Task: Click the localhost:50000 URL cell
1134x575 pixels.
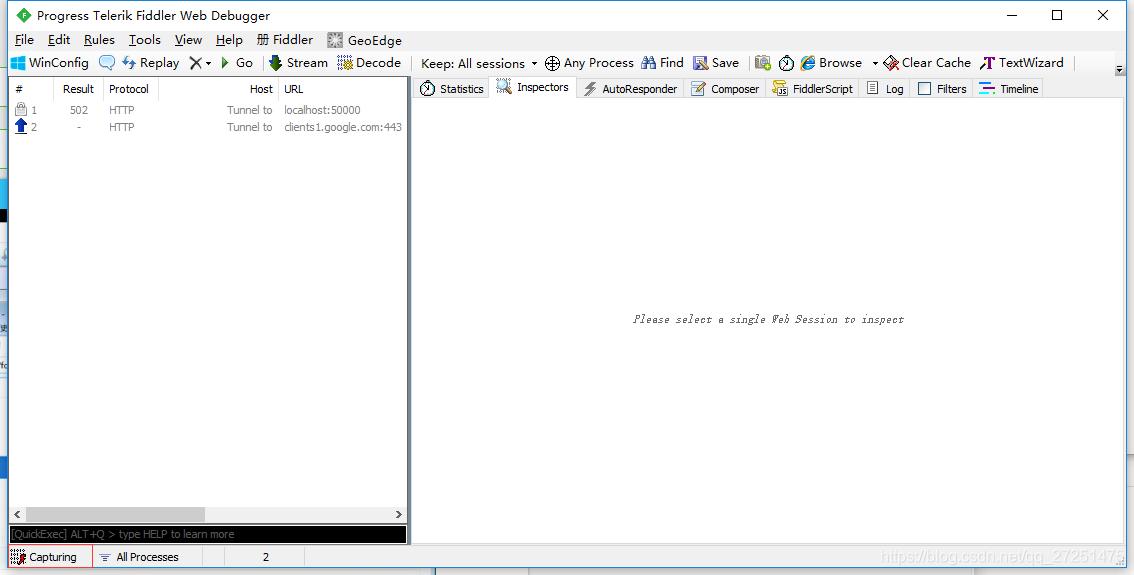Action: click(323, 110)
